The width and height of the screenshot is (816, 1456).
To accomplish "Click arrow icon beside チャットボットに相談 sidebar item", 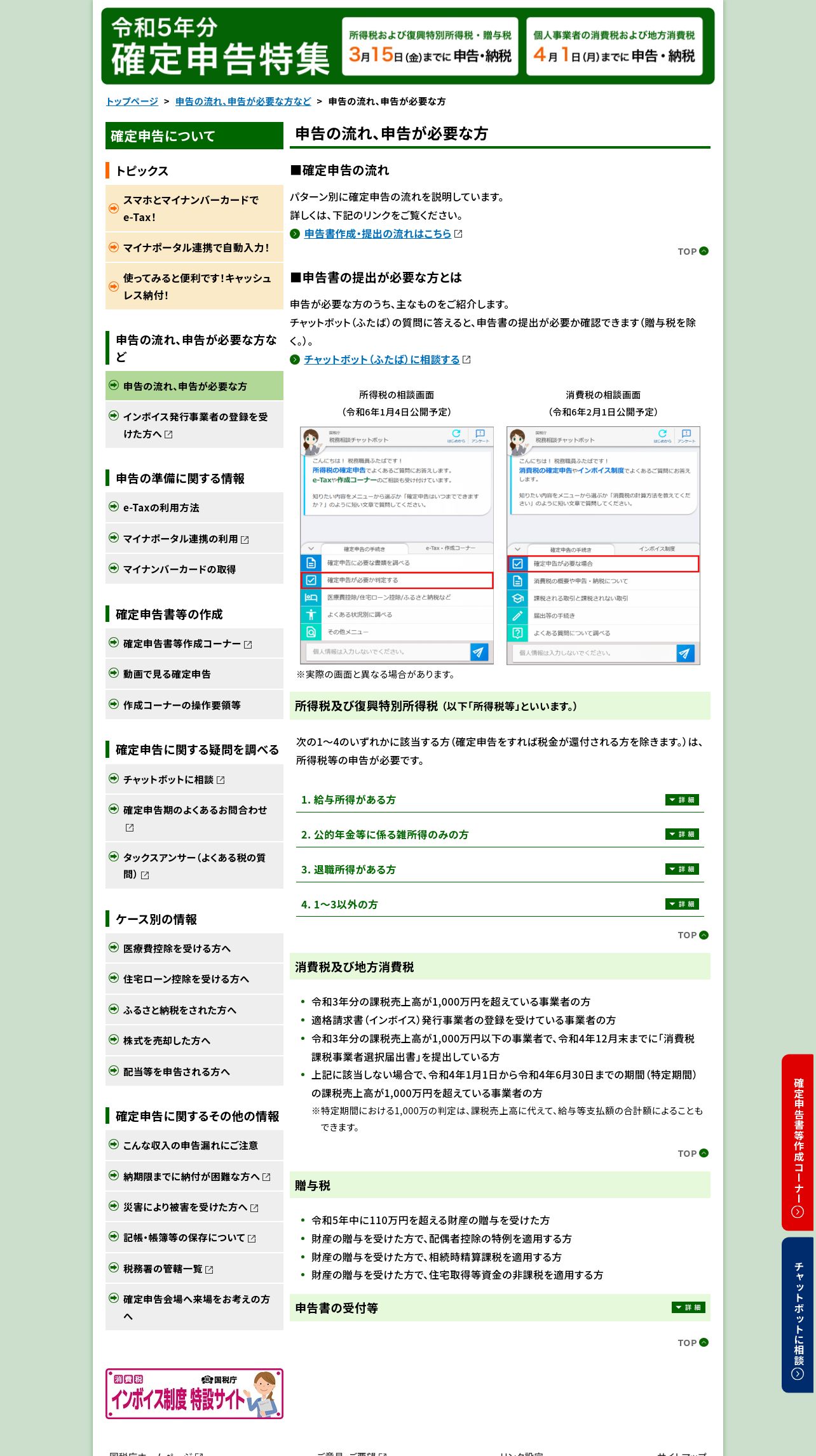I will pos(114,778).
